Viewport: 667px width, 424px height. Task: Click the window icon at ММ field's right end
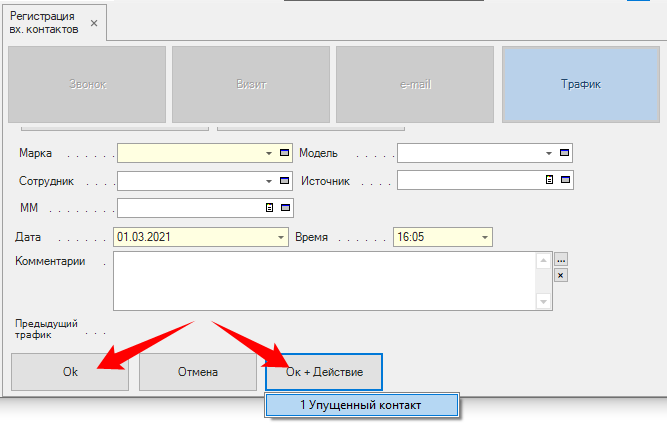click(285, 208)
